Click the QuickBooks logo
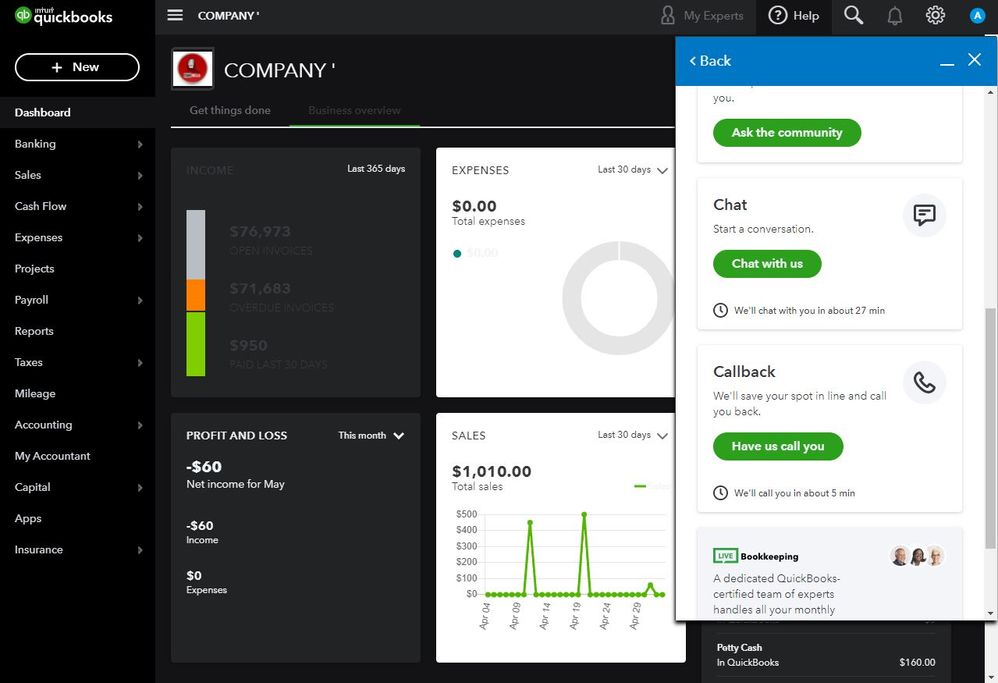This screenshot has width=998, height=683. click(x=64, y=16)
